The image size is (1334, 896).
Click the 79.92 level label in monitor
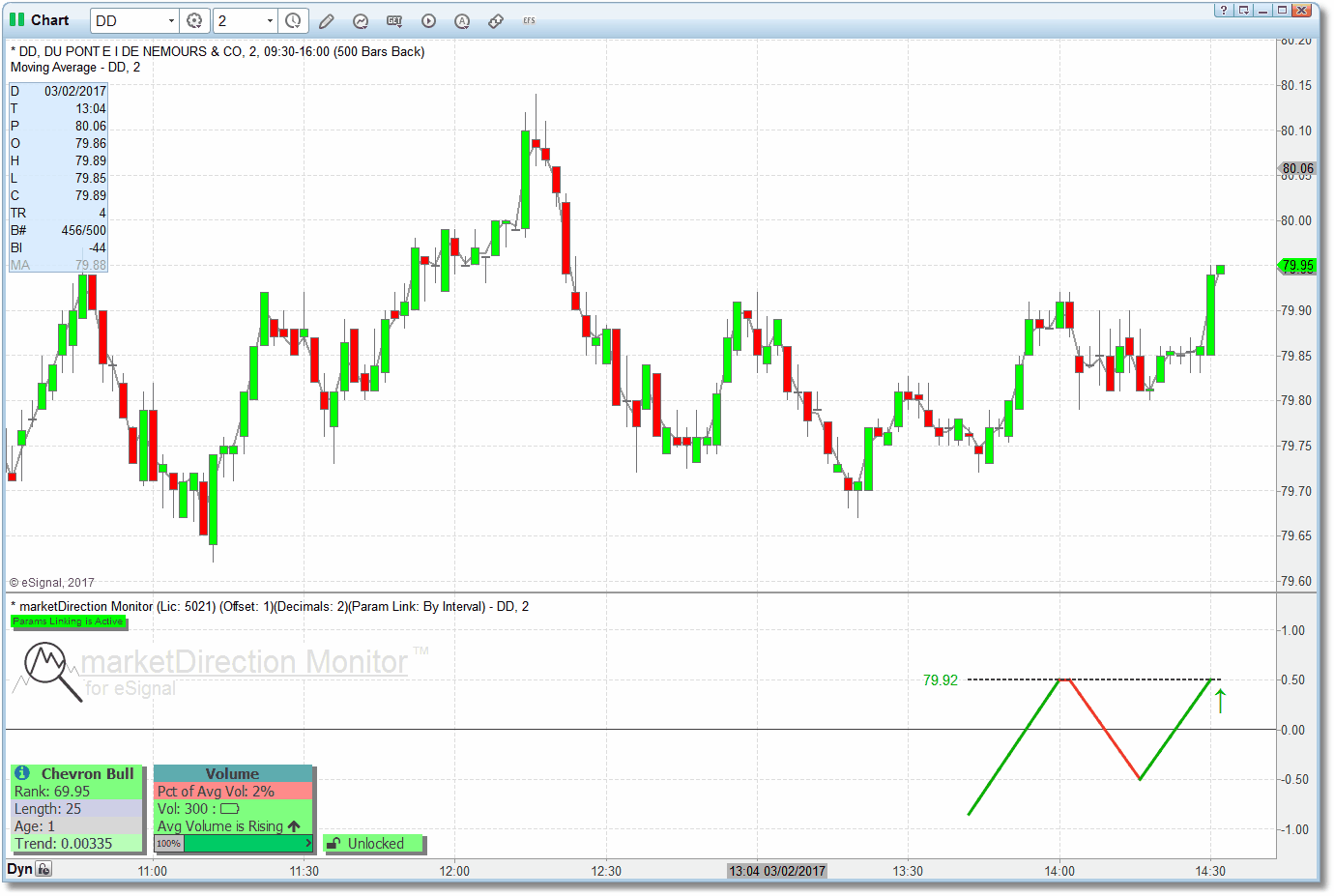[940, 680]
